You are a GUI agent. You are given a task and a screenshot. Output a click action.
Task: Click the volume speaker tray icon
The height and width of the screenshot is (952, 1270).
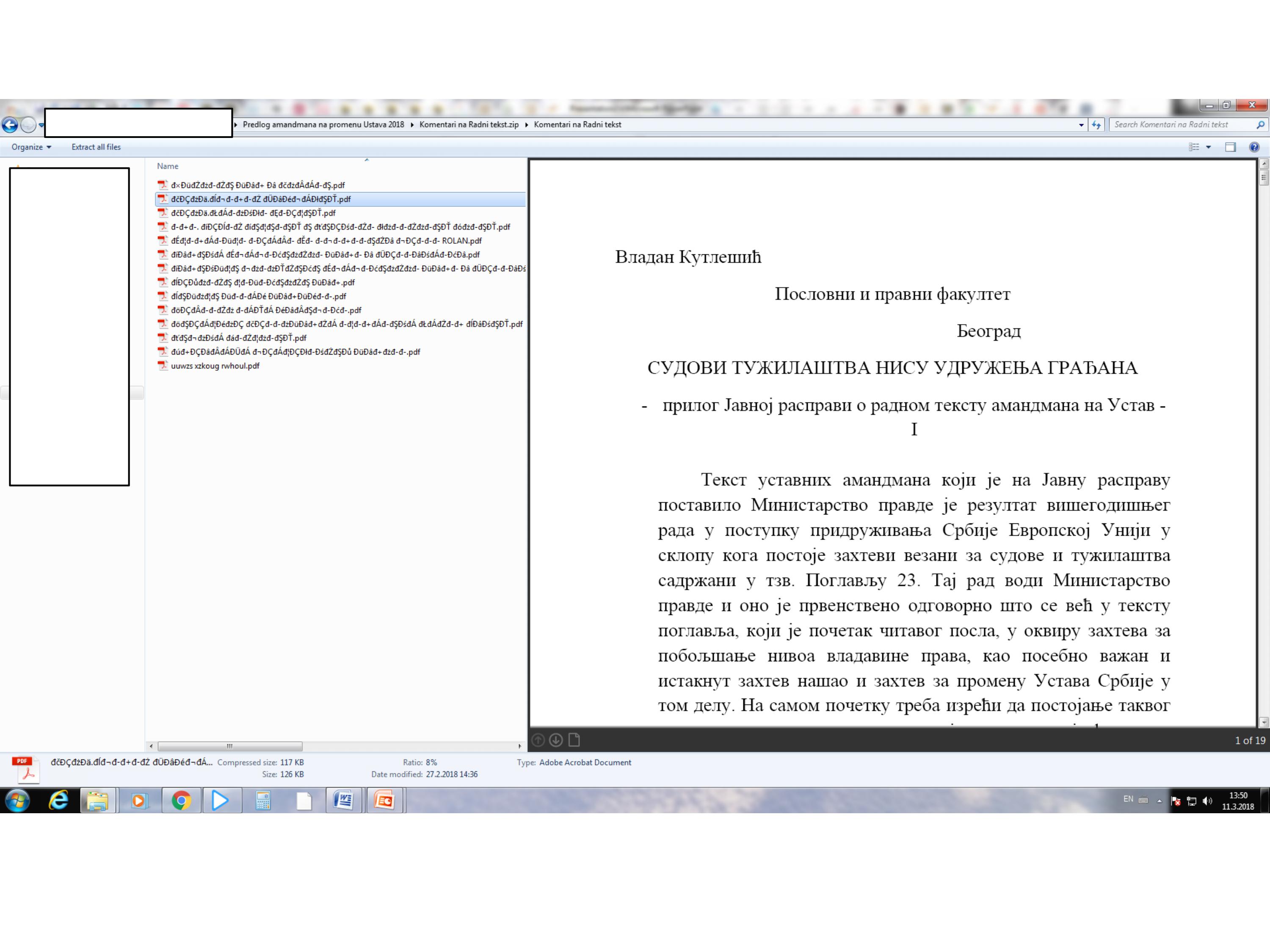pyautogui.click(x=1207, y=801)
